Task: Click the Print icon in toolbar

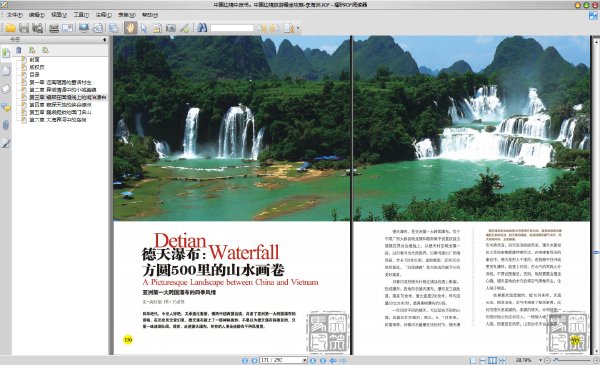Action: [x=54, y=28]
